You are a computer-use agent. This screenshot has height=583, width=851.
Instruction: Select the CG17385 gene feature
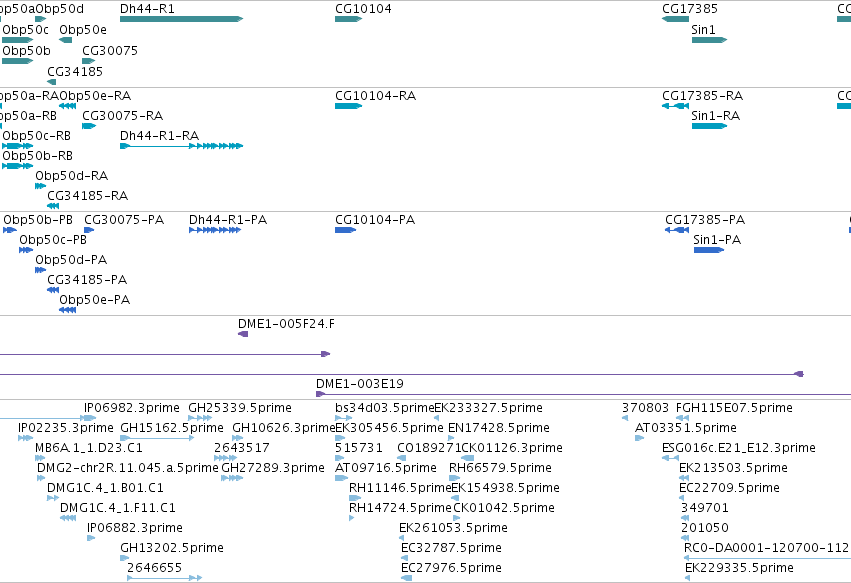675,19
